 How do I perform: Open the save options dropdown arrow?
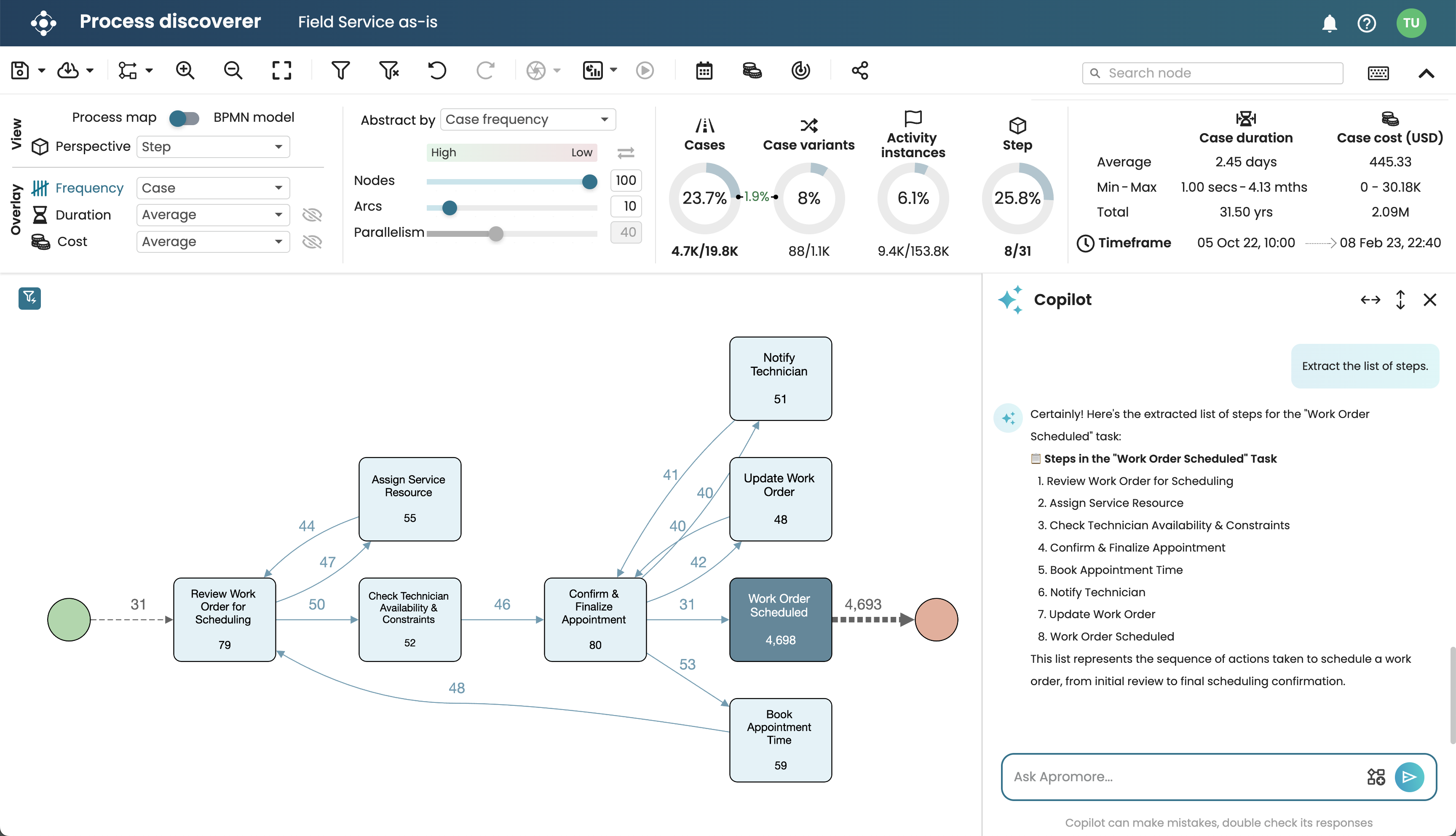pyautogui.click(x=42, y=71)
